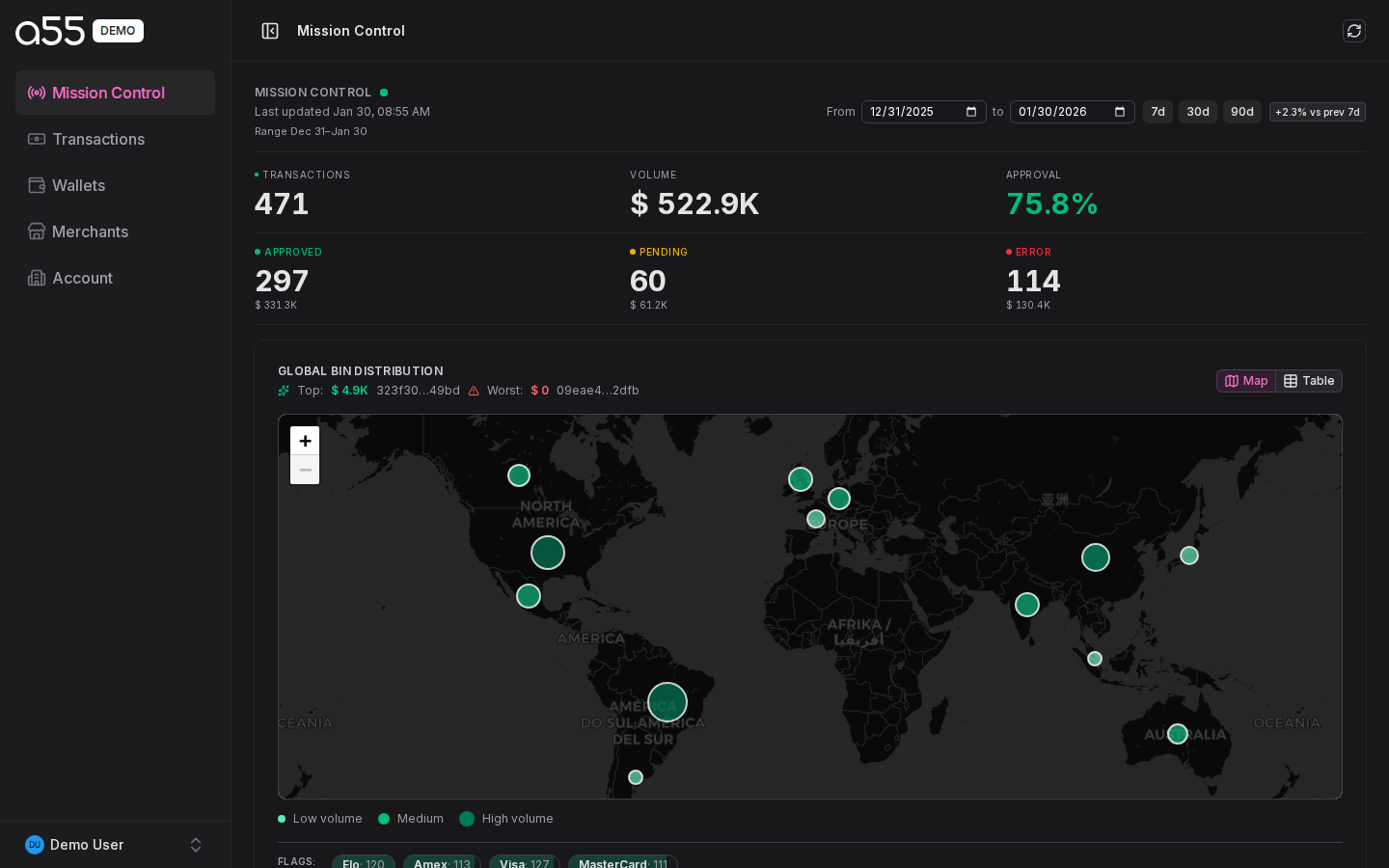Click the Transactions banknote icon
This screenshot has width=1389, height=868.
pyautogui.click(x=37, y=139)
